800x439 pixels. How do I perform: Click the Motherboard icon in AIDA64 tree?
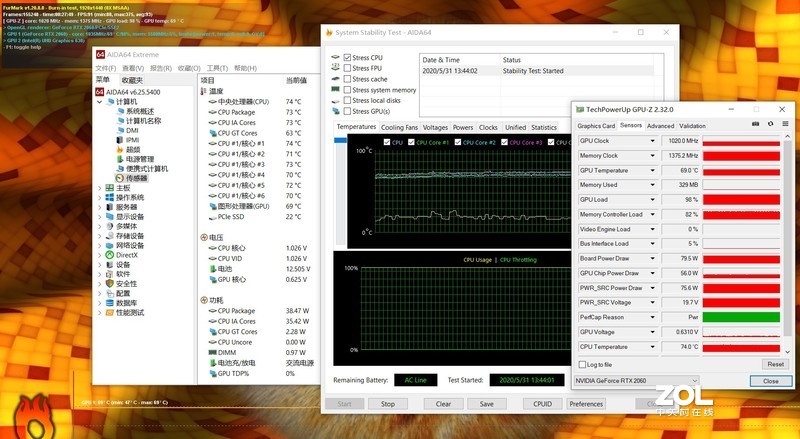click(110, 188)
